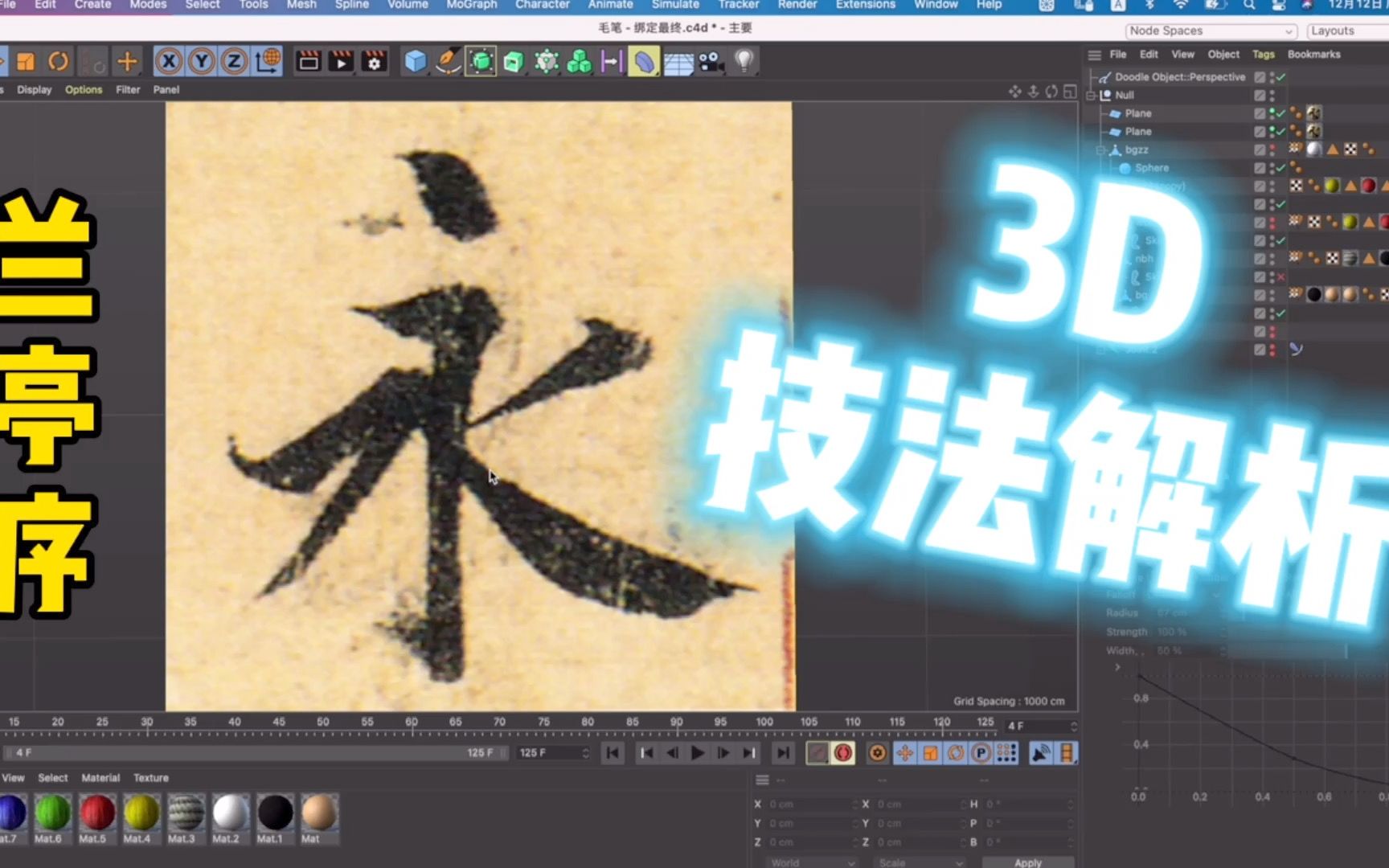This screenshot has width=1389, height=868.
Task: Open the Volume Builder cluster icon
Action: coord(580,61)
